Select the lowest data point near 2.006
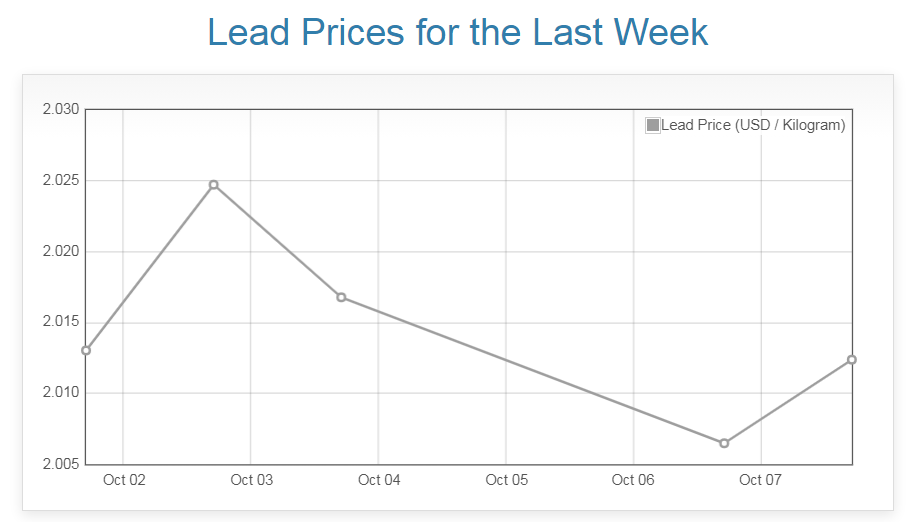 point(724,443)
